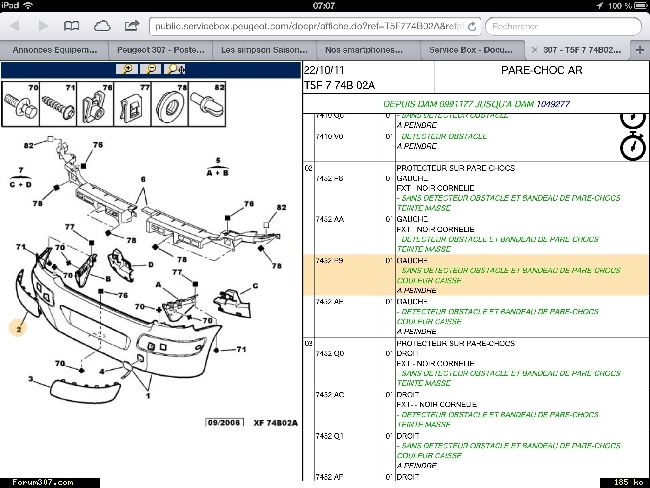Tap the battery indicator in status bar
The height and width of the screenshot is (488, 650).
click(641, 5)
